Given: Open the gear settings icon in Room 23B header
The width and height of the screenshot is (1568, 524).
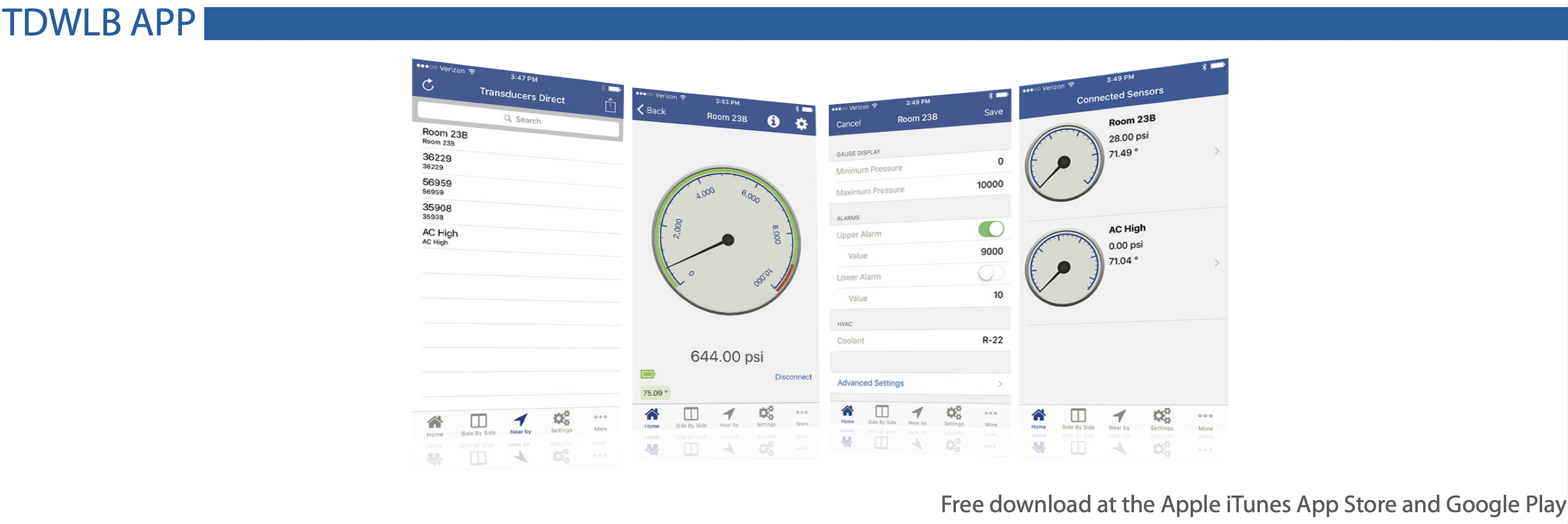Looking at the screenshot, I should 802,124.
